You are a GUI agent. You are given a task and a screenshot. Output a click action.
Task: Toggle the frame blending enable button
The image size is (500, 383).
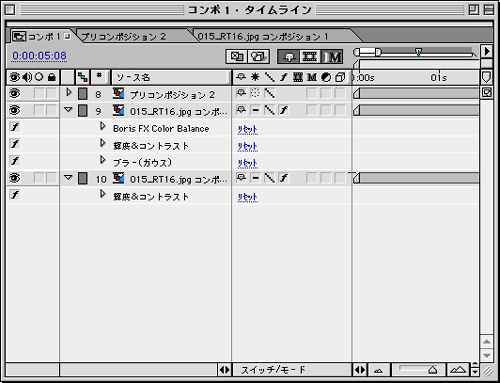coord(310,57)
